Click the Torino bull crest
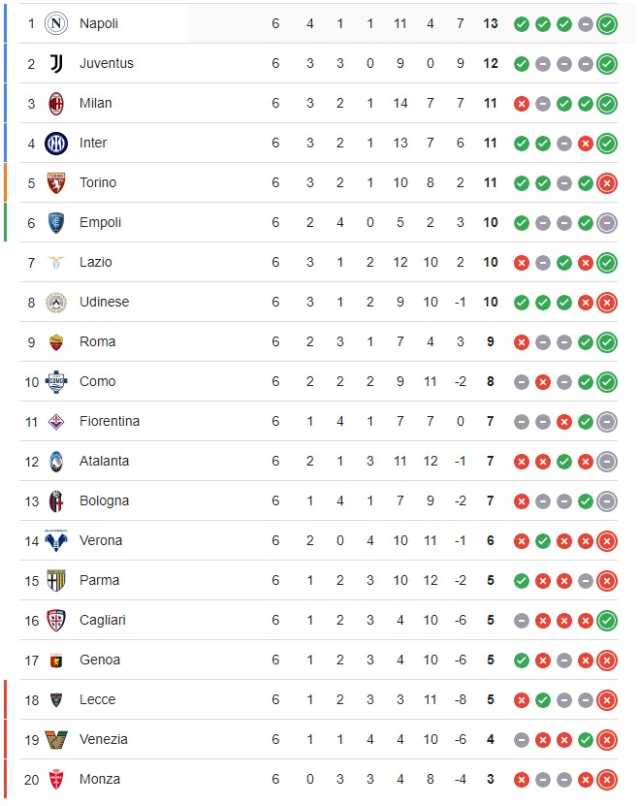 pyautogui.click(x=56, y=183)
